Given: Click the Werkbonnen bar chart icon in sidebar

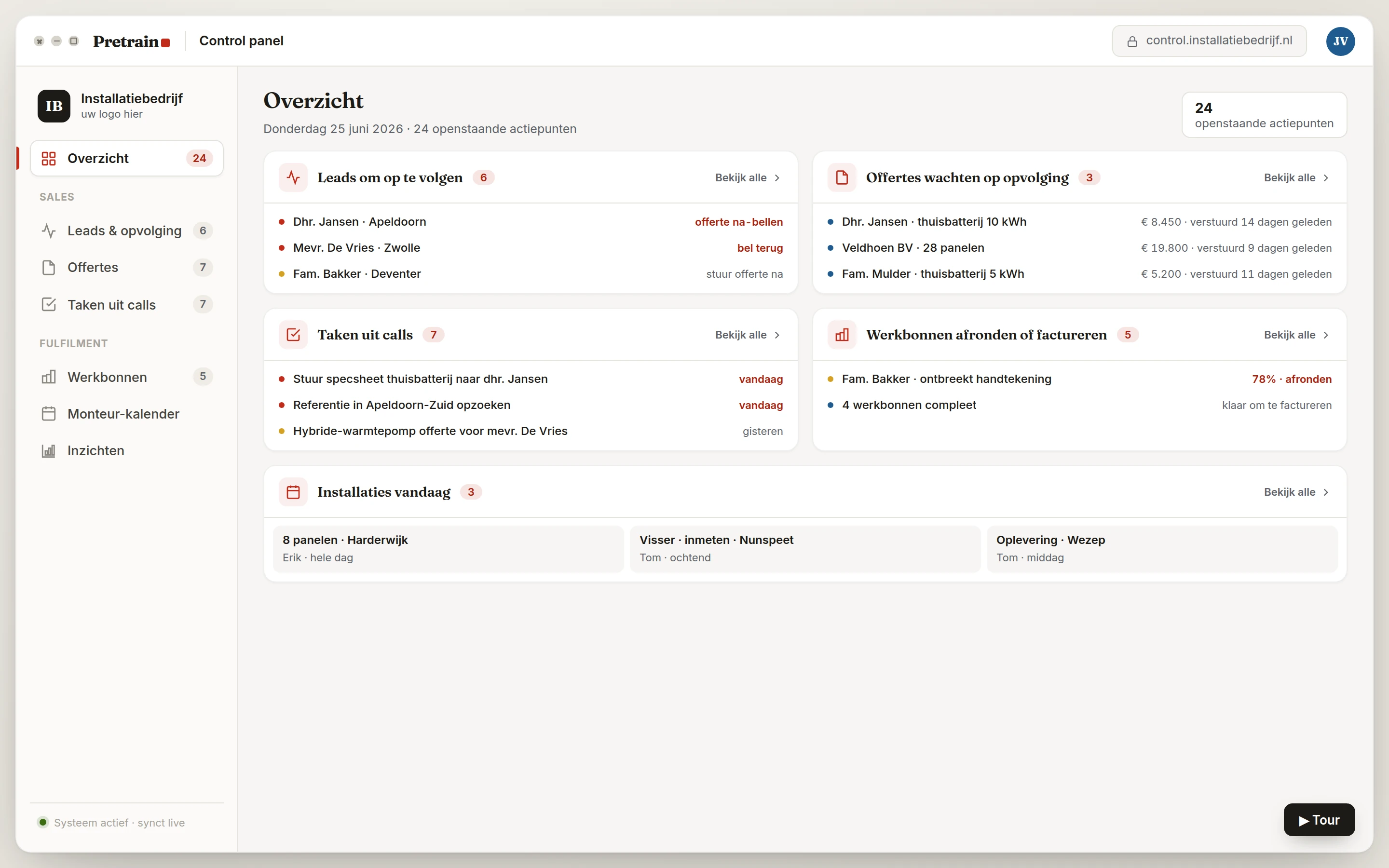Looking at the screenshot, I should (x=49, y=377).
